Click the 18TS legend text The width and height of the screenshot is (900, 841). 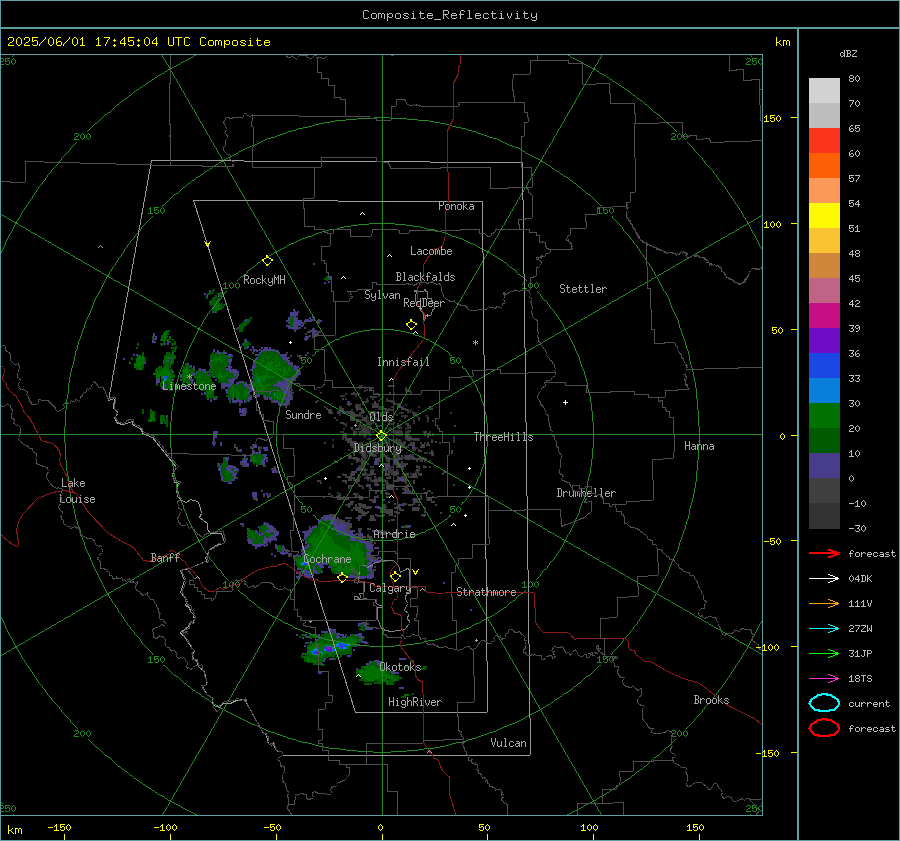tap(860, 679)
